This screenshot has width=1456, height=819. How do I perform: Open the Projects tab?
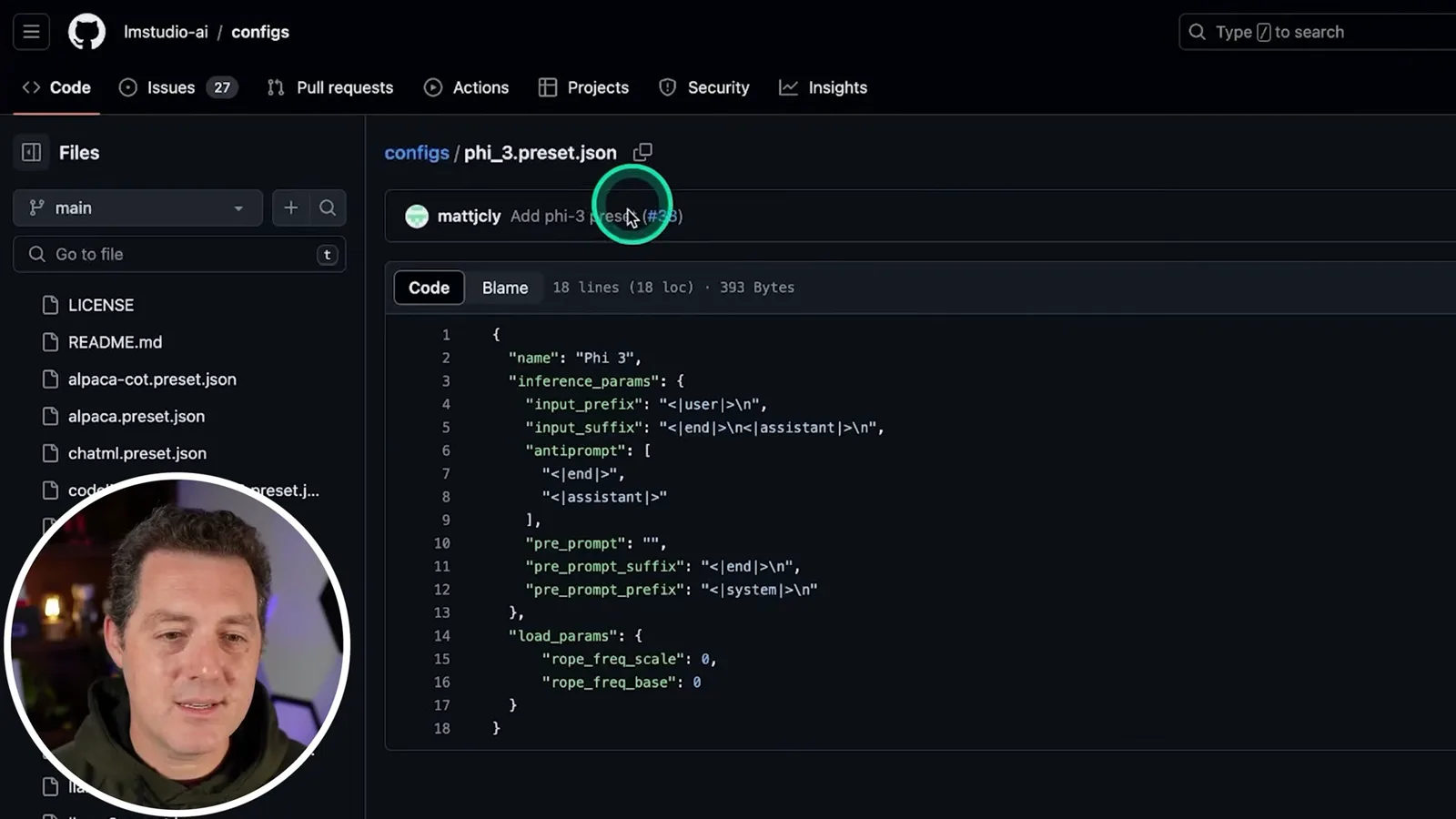(x=584, y=87)
